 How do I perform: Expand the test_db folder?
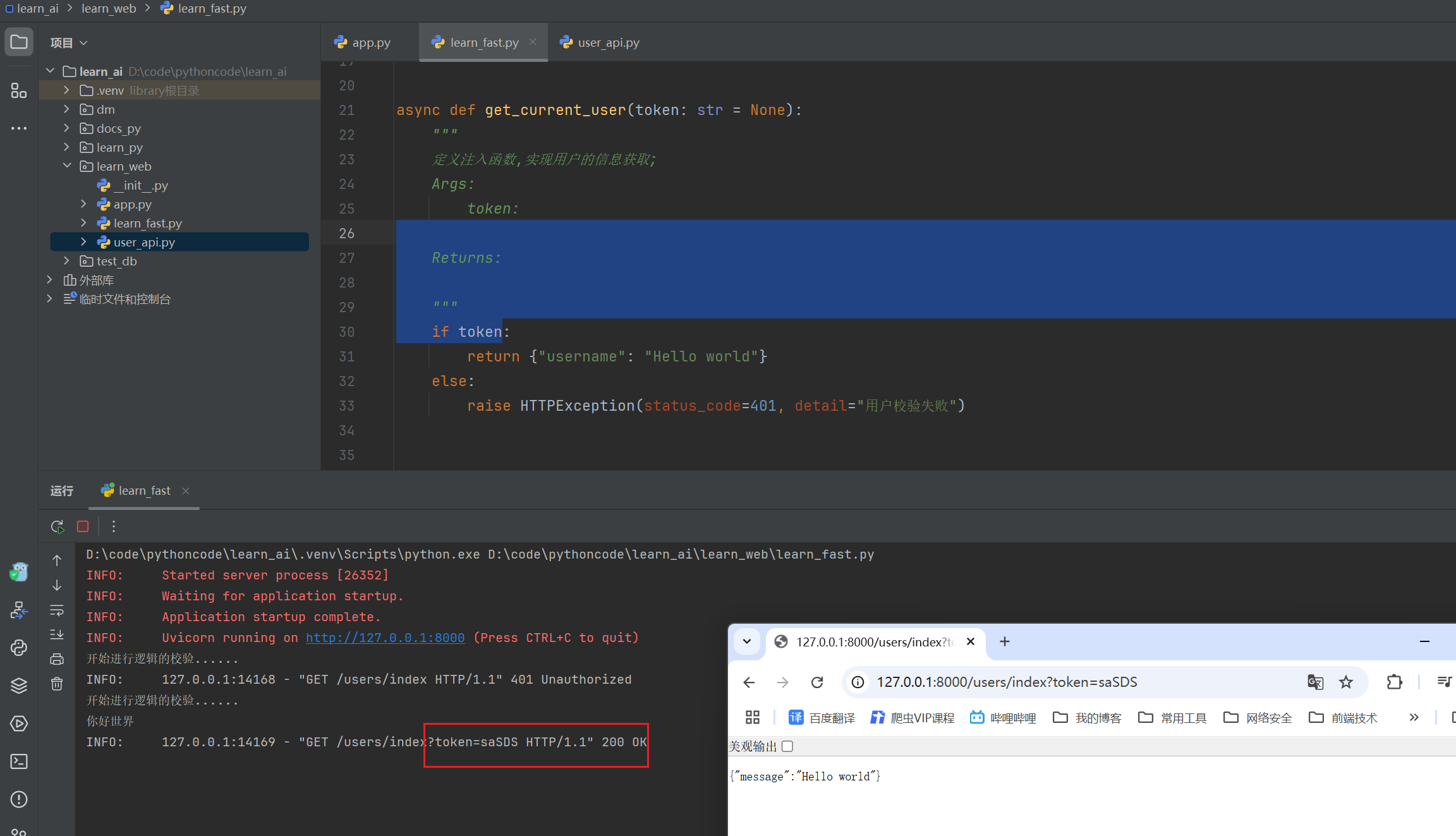(x=66, y=261)
